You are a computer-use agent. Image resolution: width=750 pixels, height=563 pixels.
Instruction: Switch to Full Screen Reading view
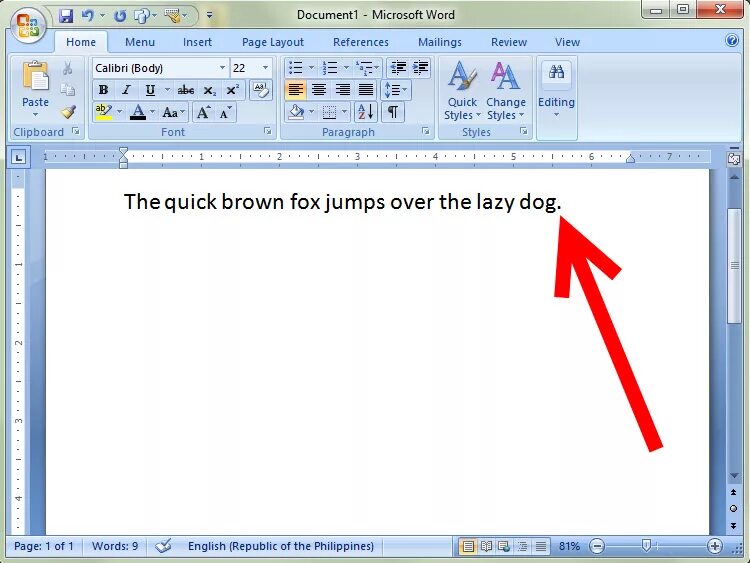[486, 546]
